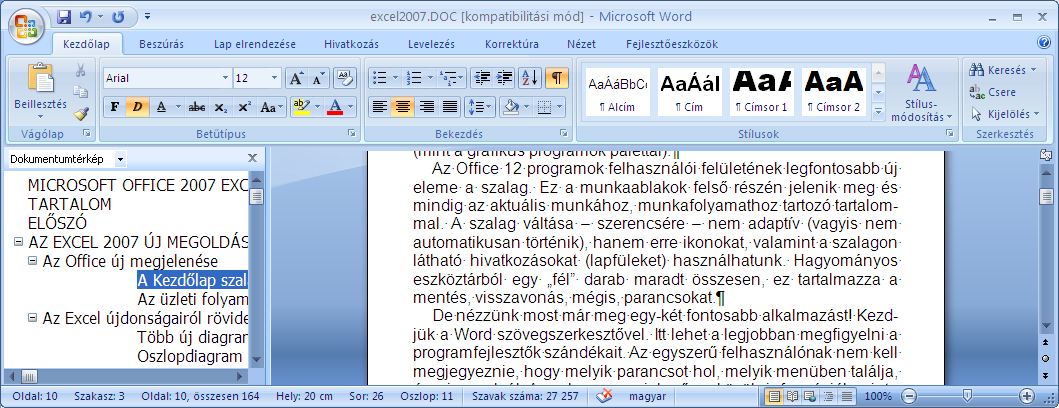
Task: Open the Arial font name dropdown
Action: 226,78
